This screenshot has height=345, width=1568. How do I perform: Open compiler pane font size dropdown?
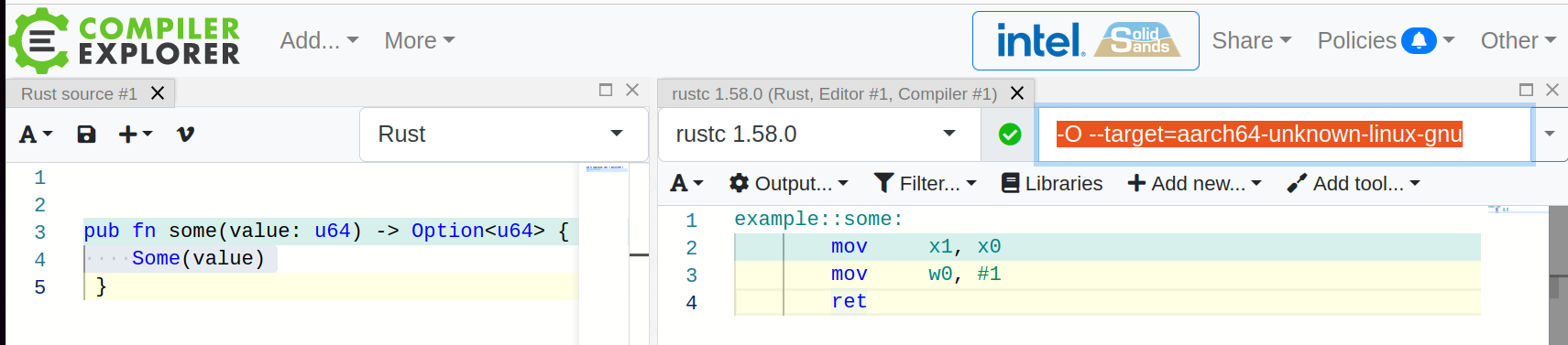coord(686,184)
